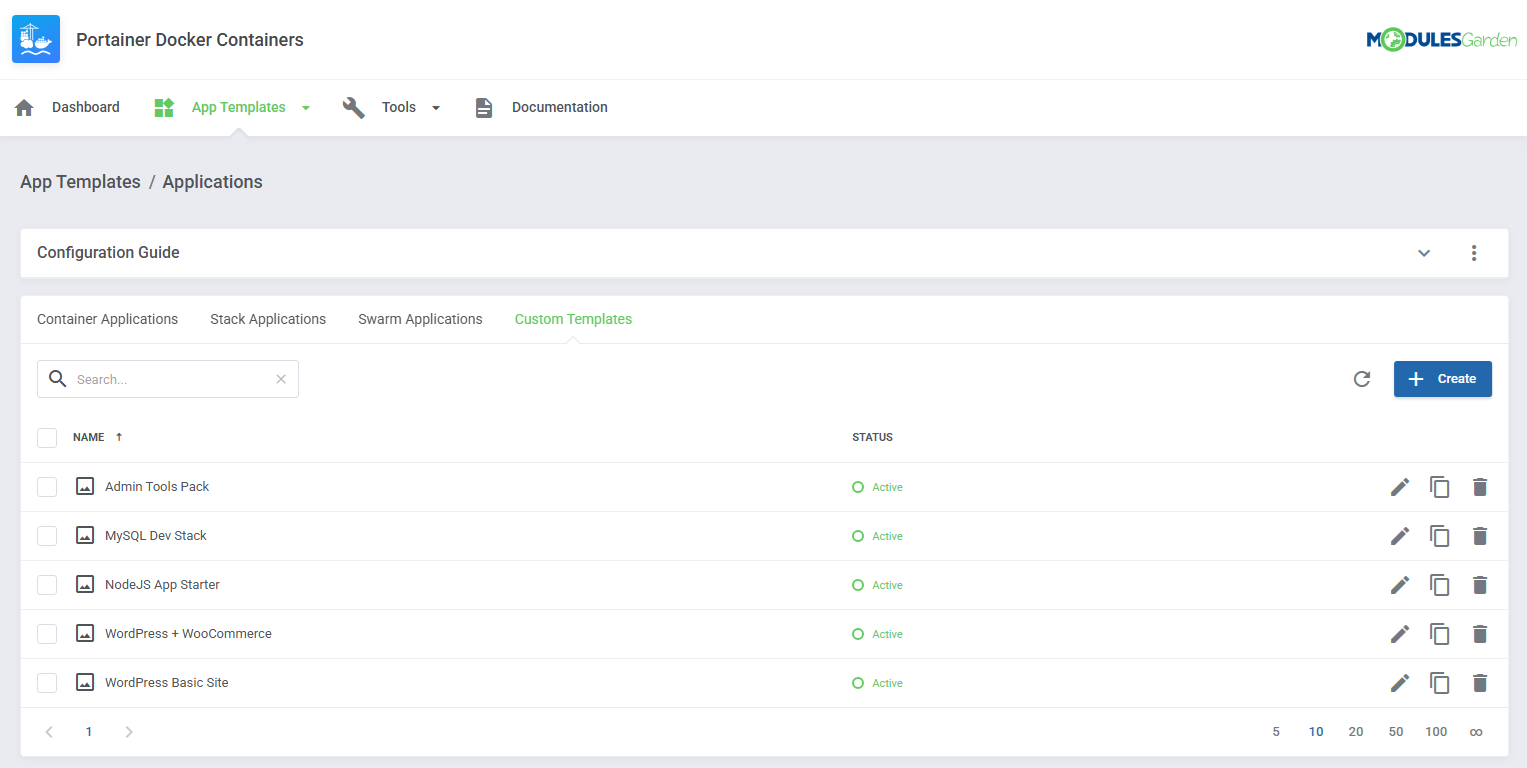Click the Create button
1527x768 pixels.
[1442, 379]
